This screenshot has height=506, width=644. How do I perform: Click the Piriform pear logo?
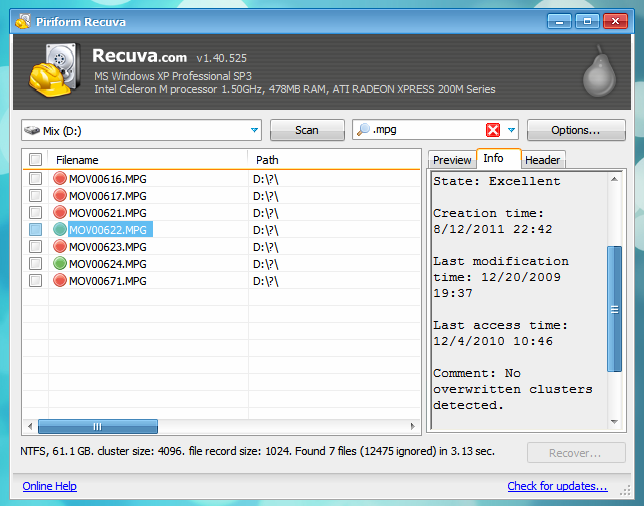coord(599,71)
